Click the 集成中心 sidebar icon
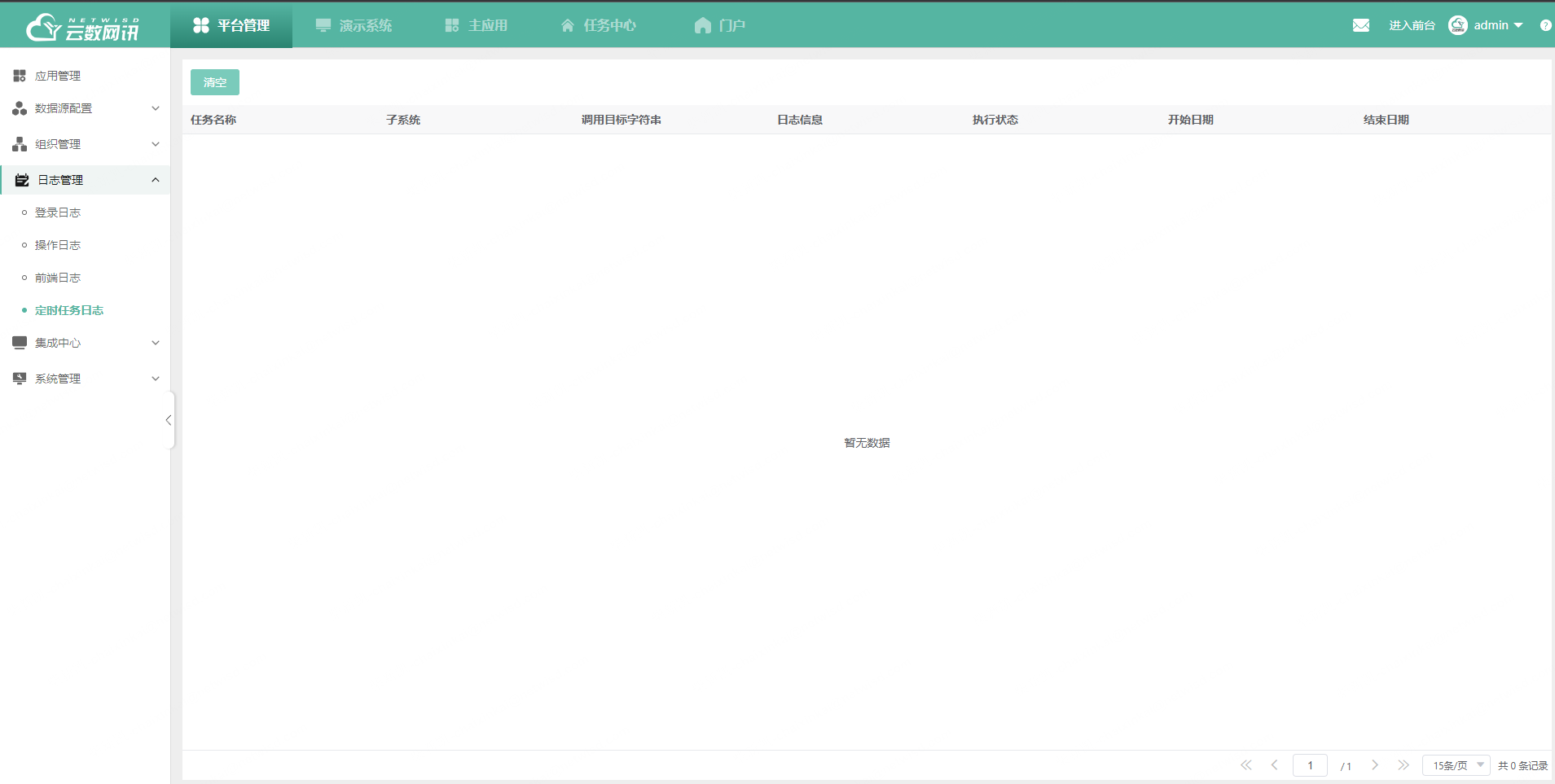Viewport: 1555px width, 784px height. click(19, 342)
